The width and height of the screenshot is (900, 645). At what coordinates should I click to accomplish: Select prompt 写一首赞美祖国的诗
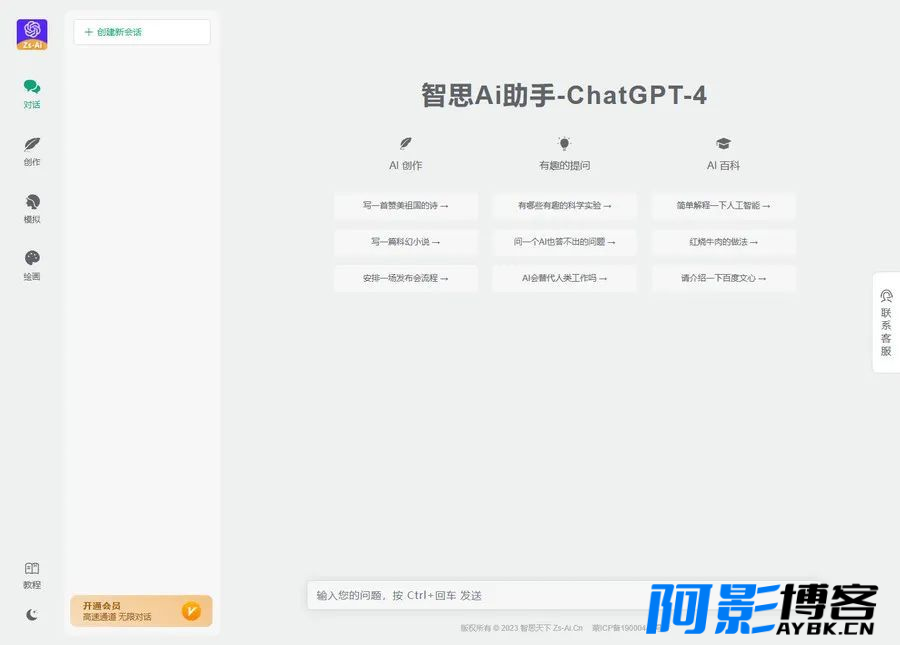406,205
